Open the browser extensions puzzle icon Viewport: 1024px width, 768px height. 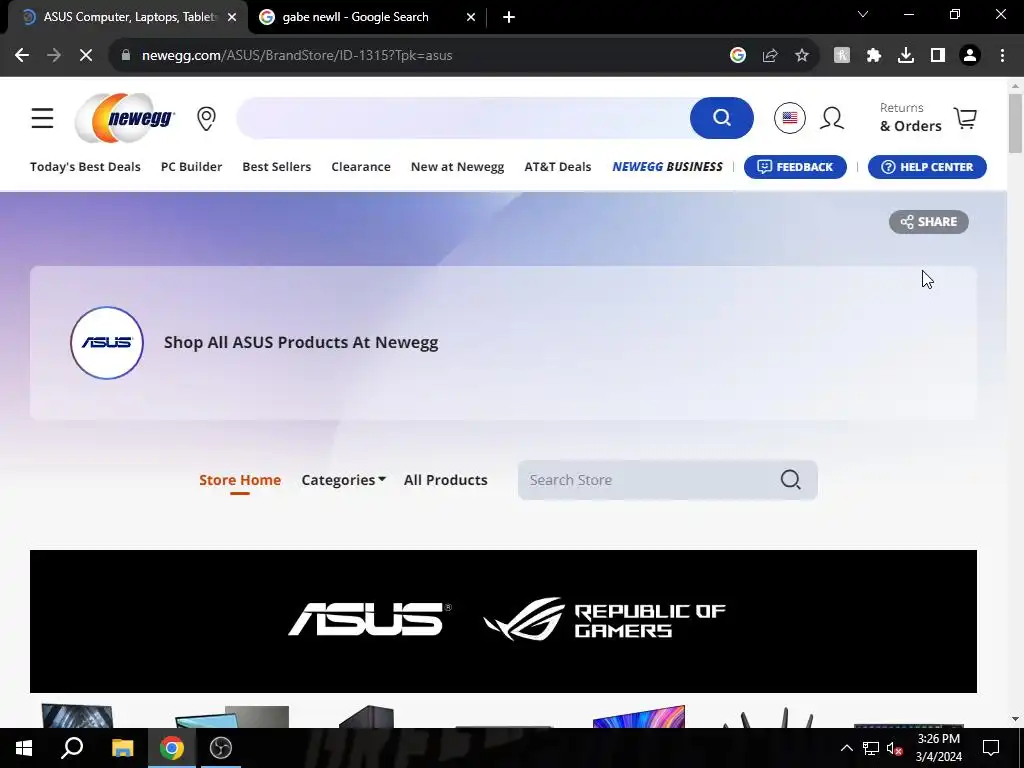coord(874,56)
